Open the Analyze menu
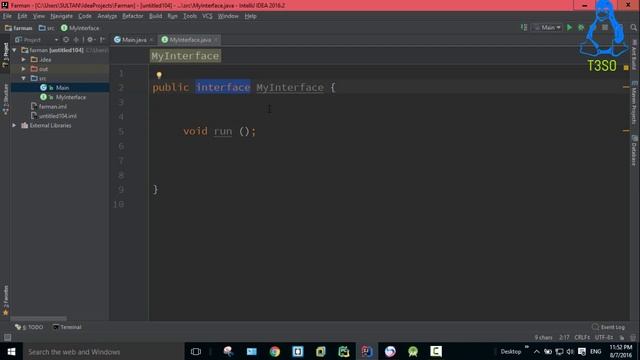640x360 pixels. point(107,16)
